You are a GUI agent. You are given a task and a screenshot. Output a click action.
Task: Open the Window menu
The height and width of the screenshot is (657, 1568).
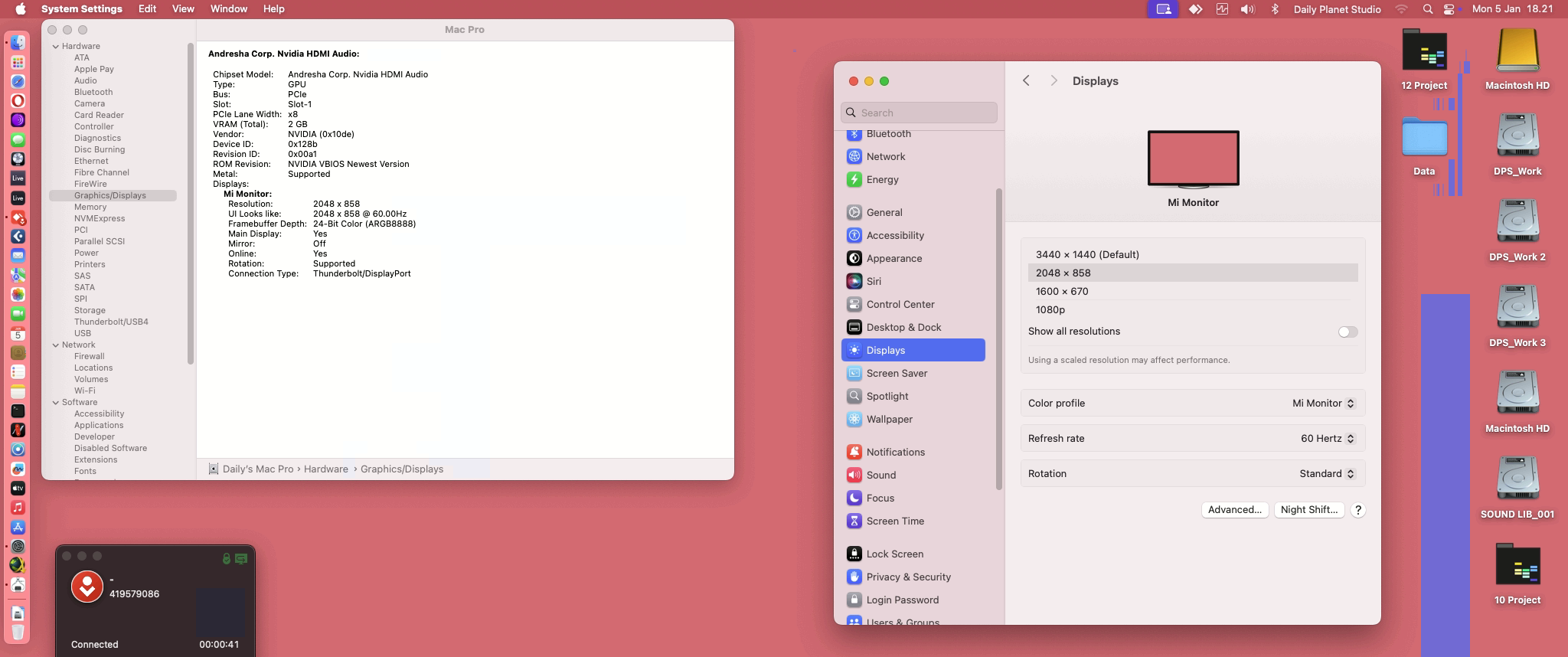coord(229,9)
